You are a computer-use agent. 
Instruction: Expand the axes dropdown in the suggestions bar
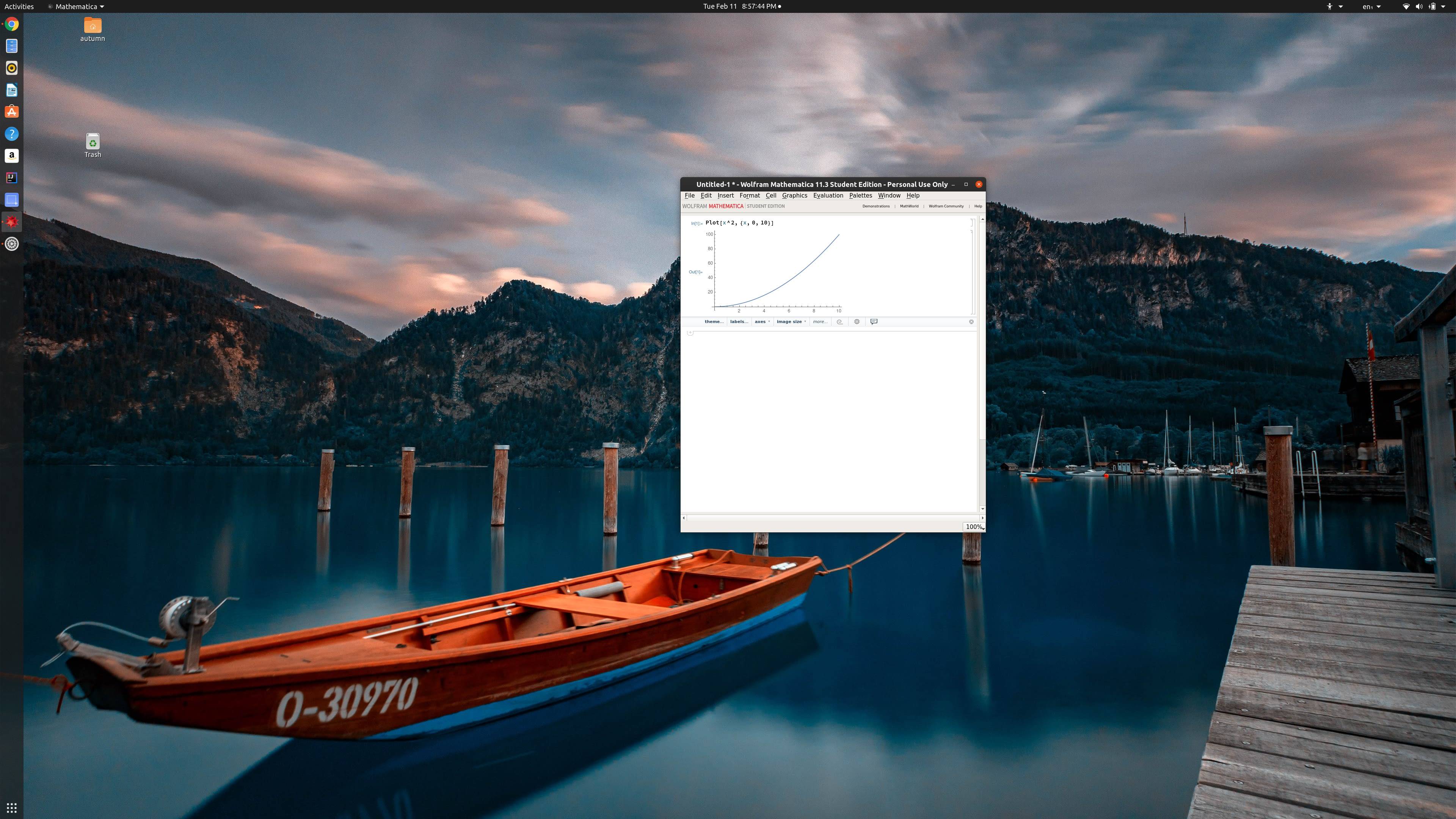pos(762,322)
